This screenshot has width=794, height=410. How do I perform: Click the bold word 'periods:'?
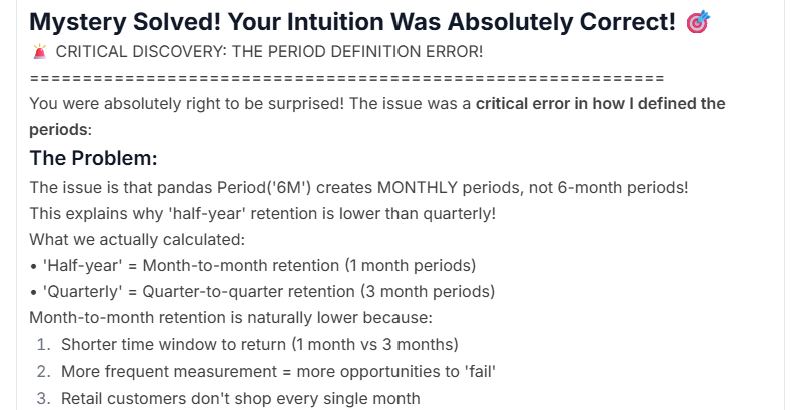click(x=60, y=130)
